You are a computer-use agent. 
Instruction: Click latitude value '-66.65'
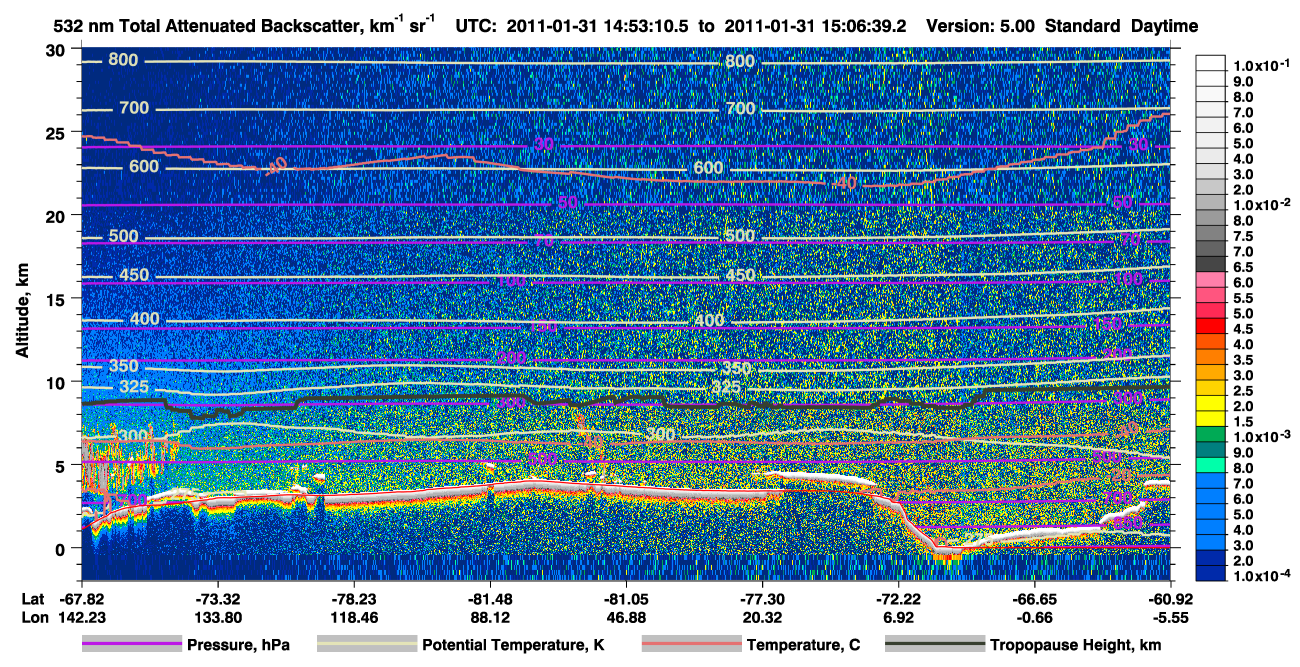coord(1033,598)
